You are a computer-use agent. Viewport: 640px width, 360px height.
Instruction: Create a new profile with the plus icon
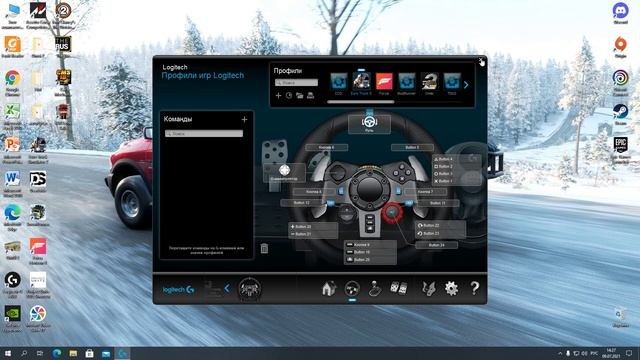(278, 96)
